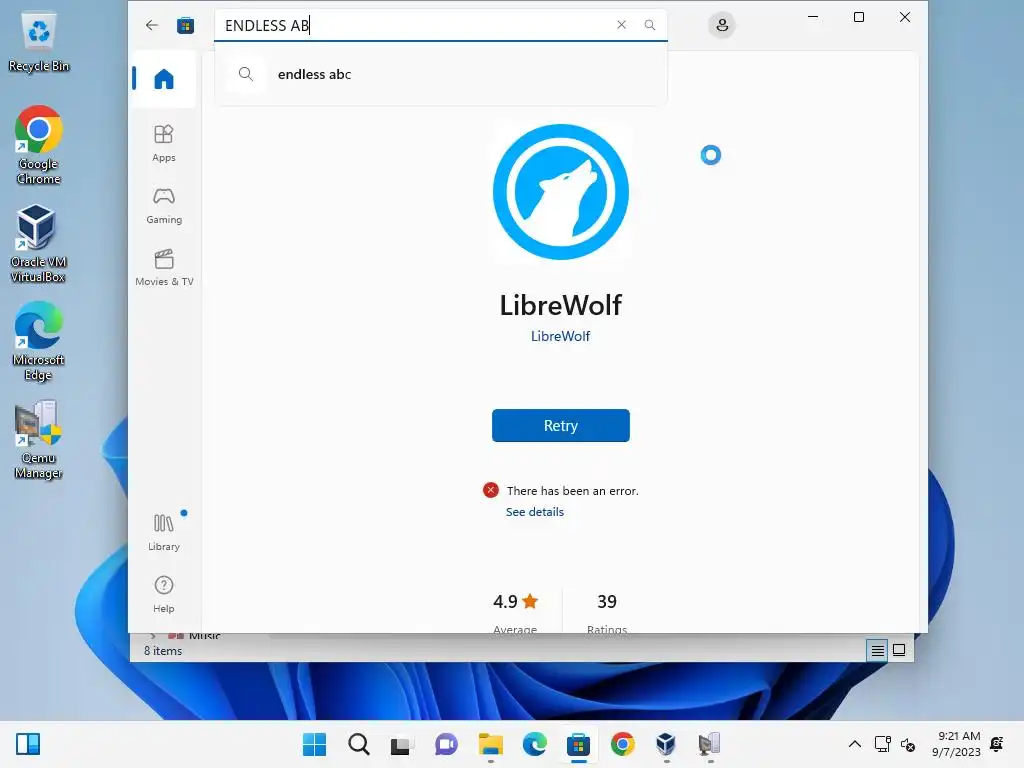This screenshot has height=768, width=1024.
Task: Click '8 items' in File Explorer status bar
Action: click(x=163, y=651)
